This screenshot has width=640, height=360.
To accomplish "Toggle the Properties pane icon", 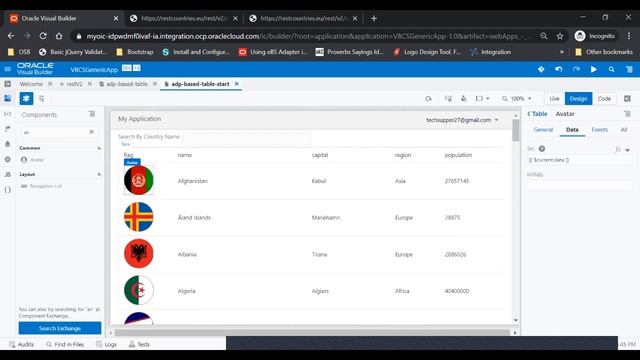I will pyautogui.click(x=627, y=98).
